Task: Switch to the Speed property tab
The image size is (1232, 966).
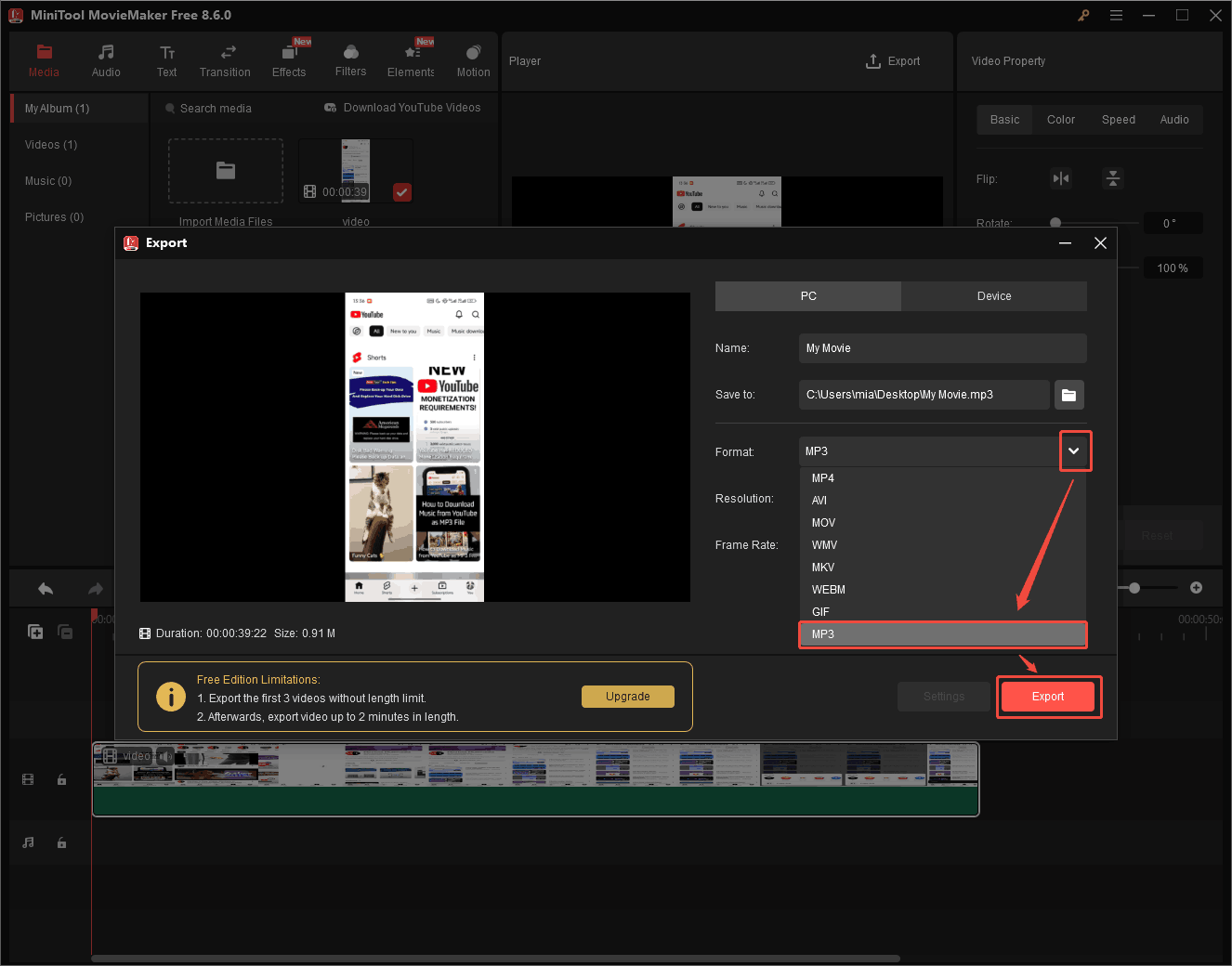Action: tap(1119, 120)
